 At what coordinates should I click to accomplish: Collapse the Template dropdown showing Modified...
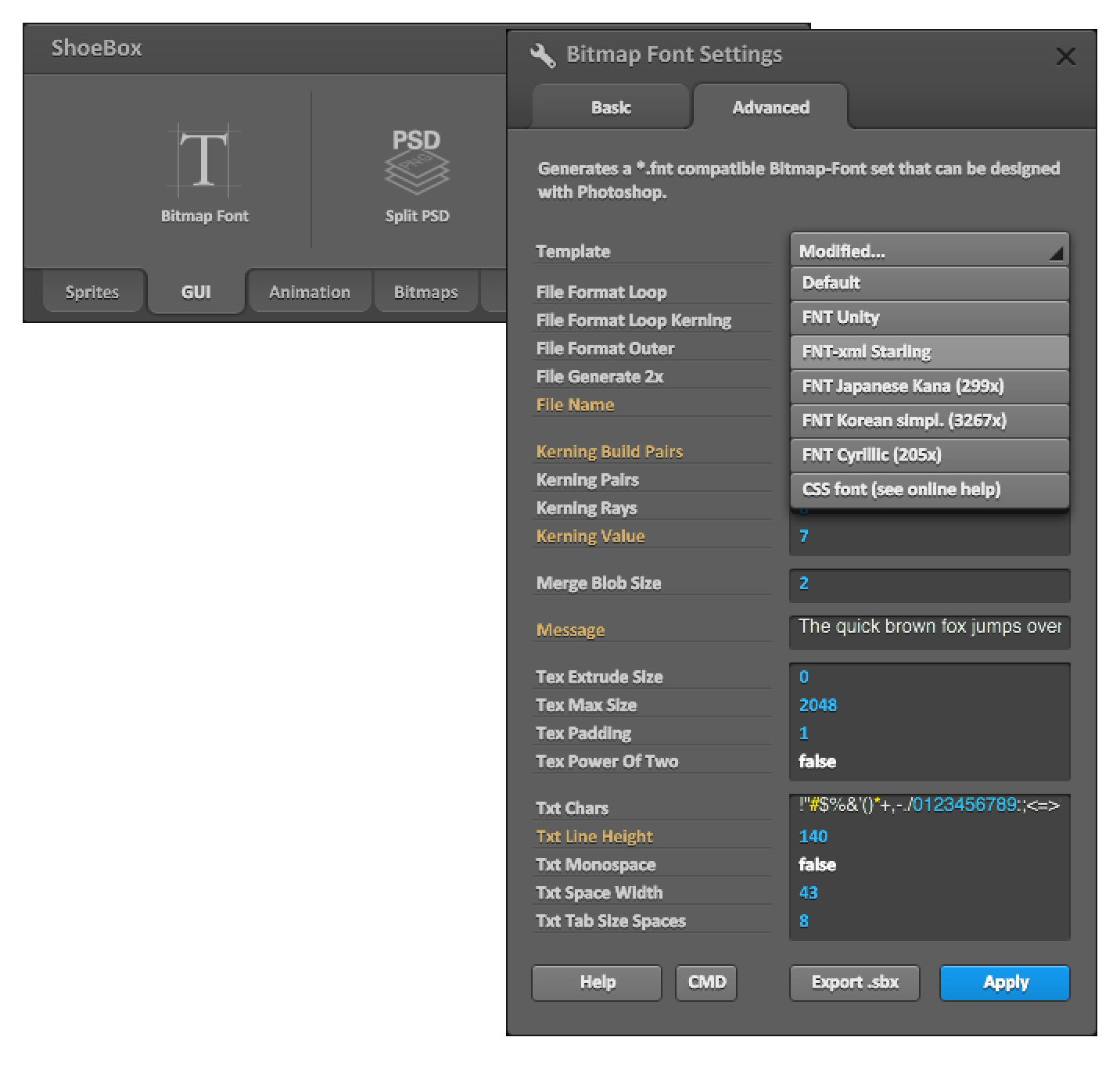click(929, 251)
